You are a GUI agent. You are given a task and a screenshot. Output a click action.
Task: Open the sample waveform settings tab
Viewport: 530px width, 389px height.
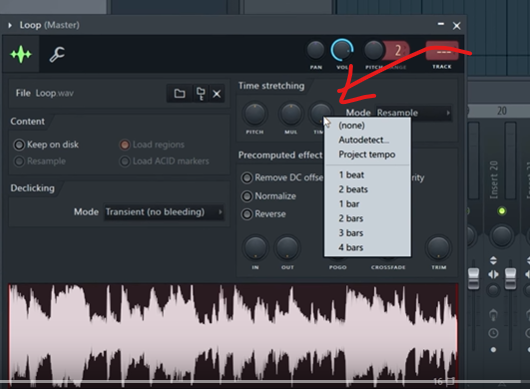click(21, 54)
